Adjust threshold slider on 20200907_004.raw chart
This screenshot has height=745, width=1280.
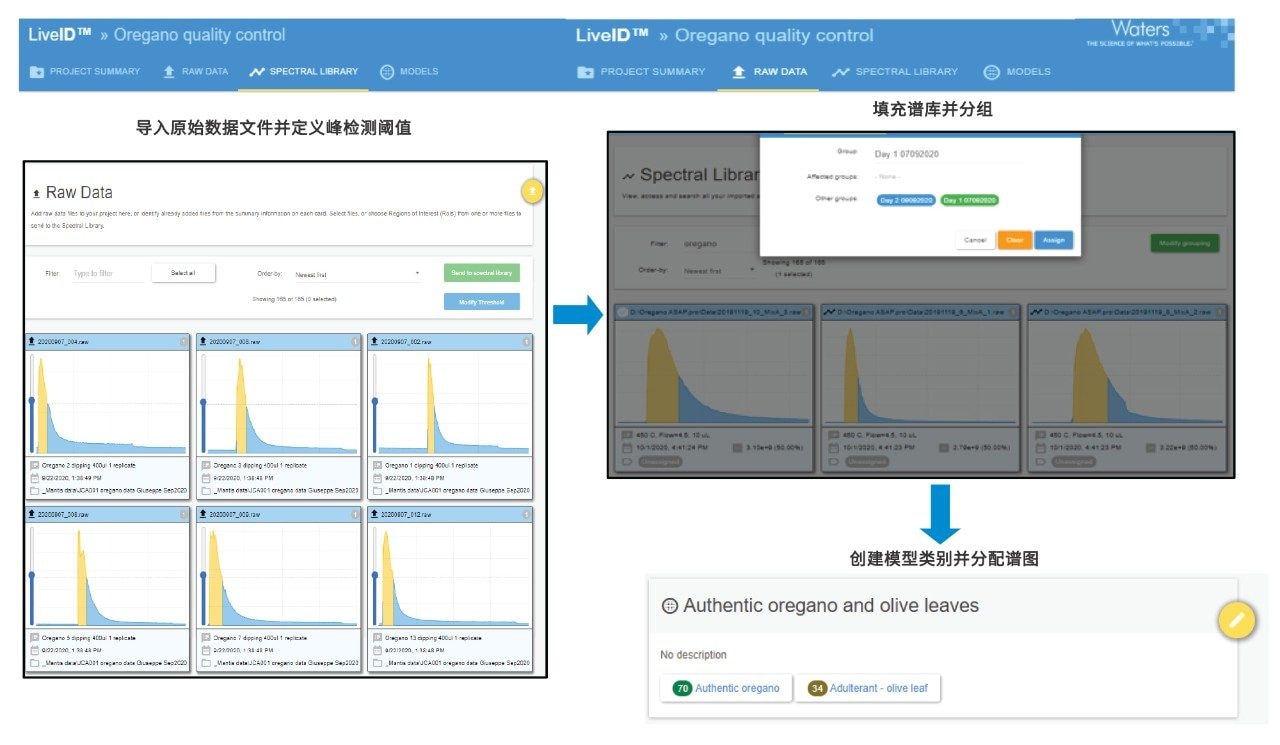pyautogui.click(x=32, y=401)
